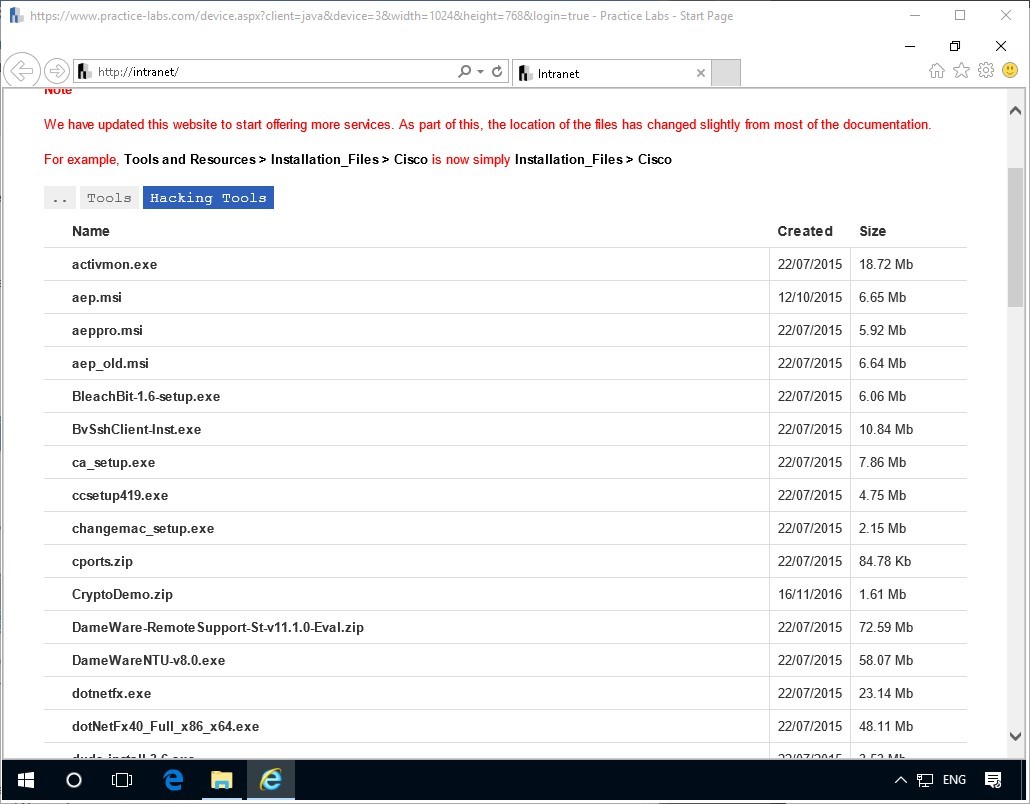The height and width of the screenshot is (804, 1030).
Task: Click the Task View taskbar icon
Action: click(122, 780)
